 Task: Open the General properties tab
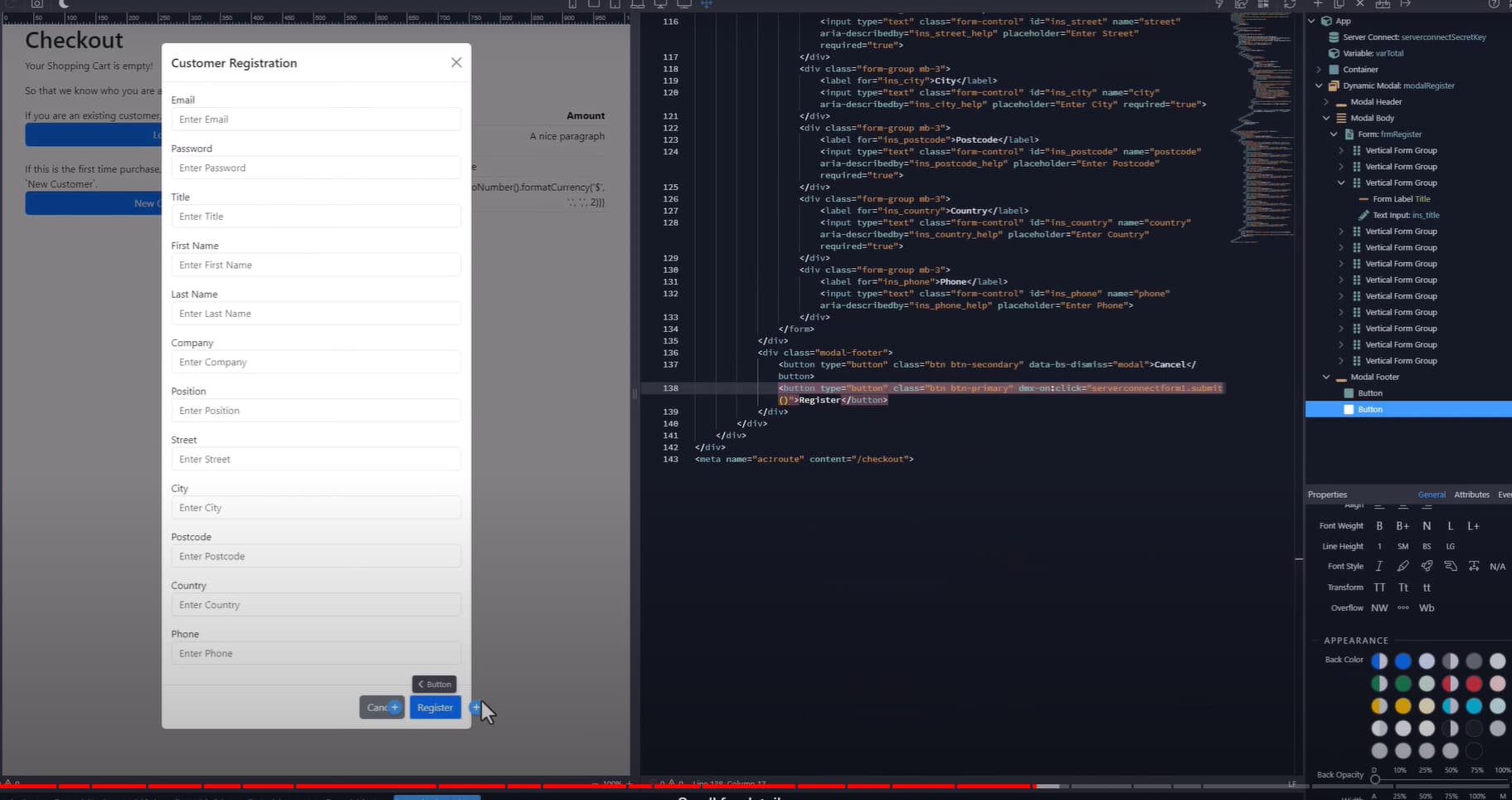pos(1432,495)
